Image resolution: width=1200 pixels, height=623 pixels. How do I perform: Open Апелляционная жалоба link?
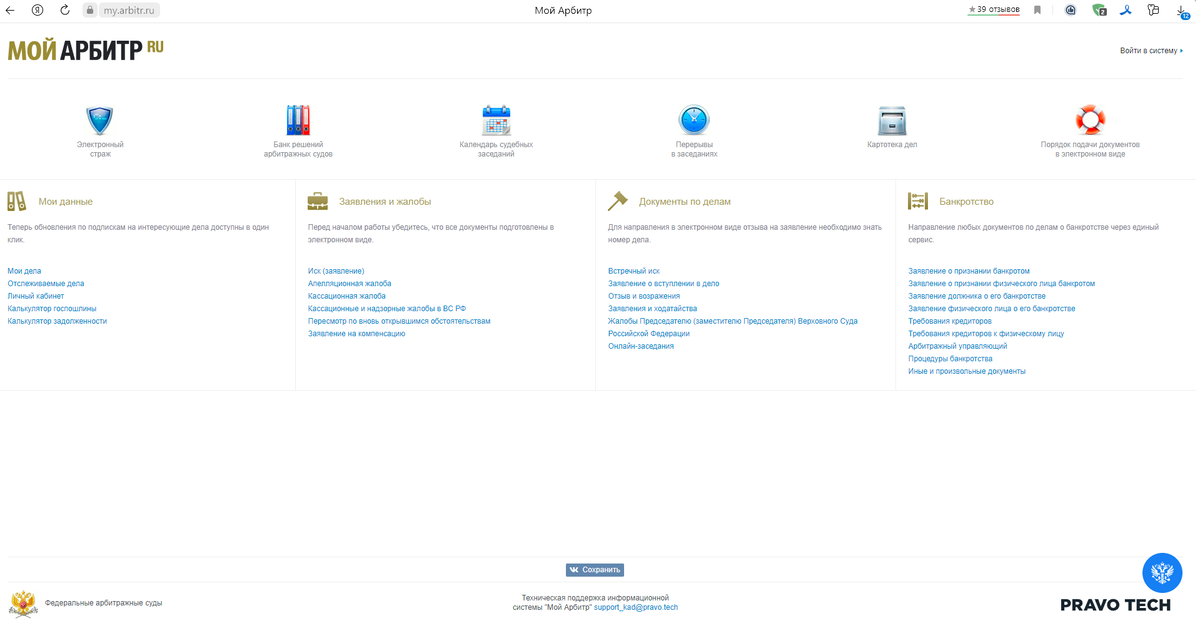coord(349,284)
